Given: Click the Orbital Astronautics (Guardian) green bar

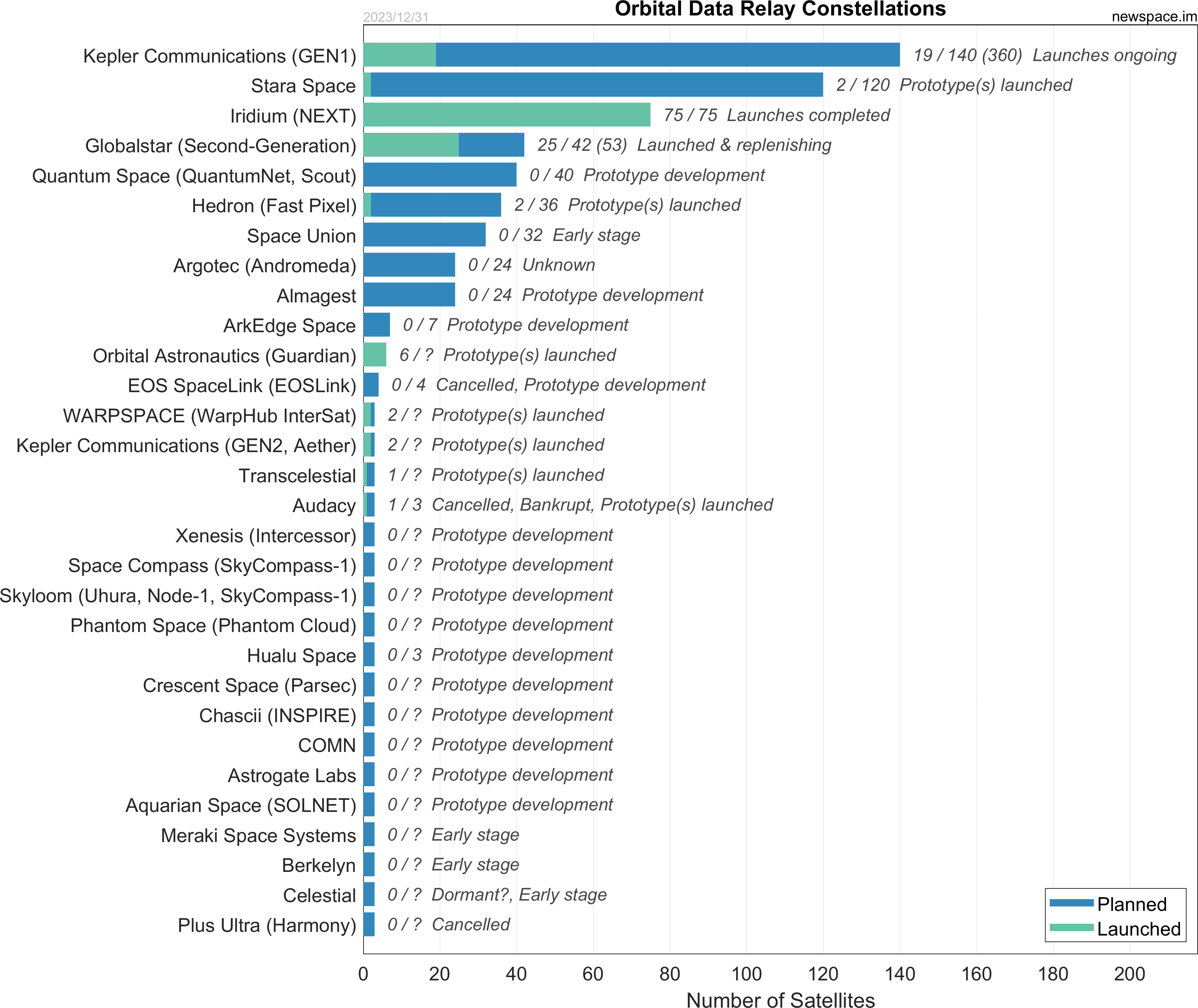Looking at the screenshot, I should [375, 355].
